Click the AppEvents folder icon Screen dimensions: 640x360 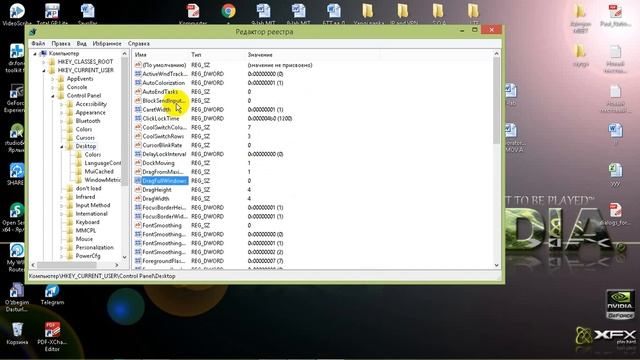[61, 79]
